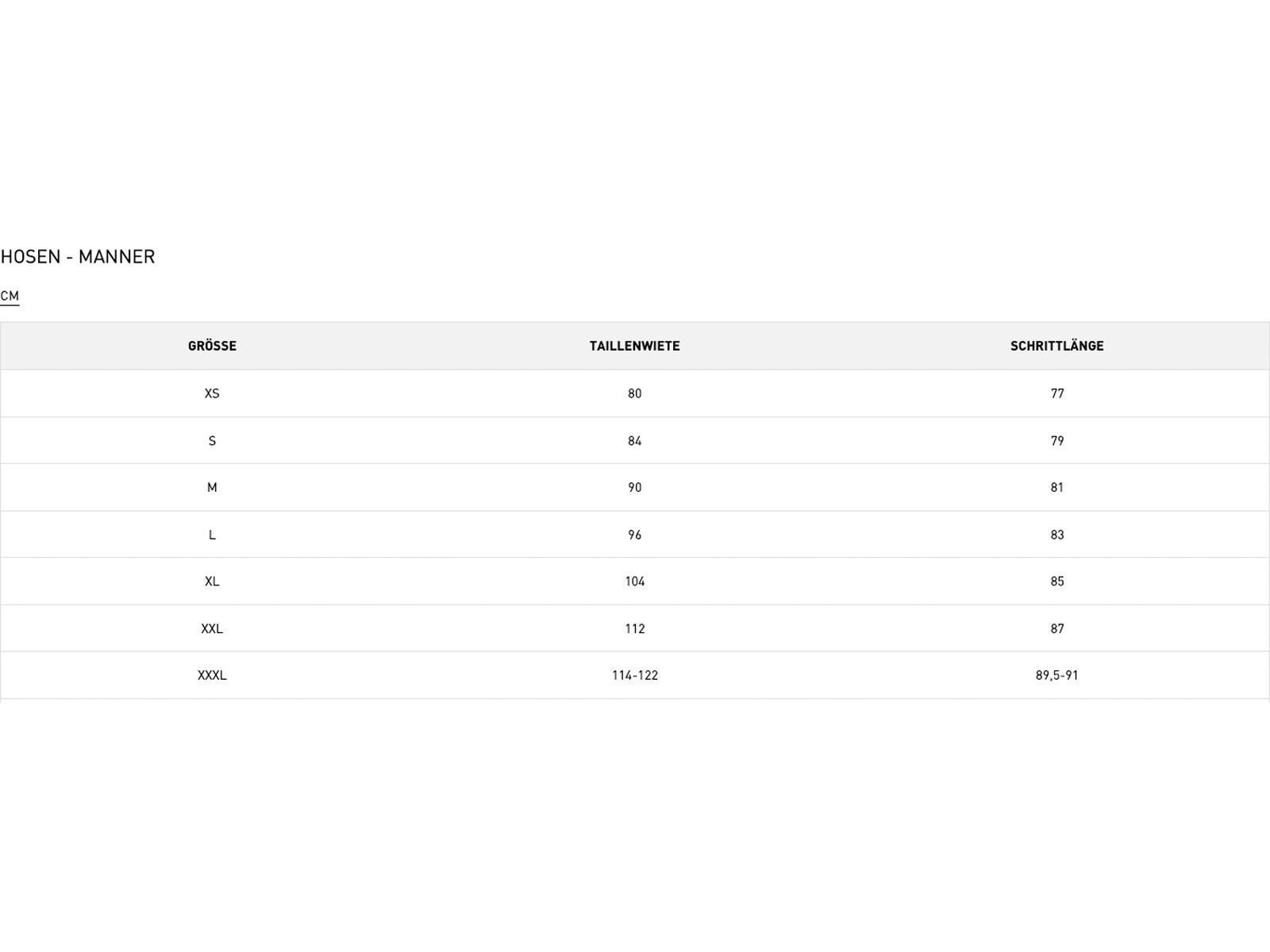Click the HOSEN - MANNER heading
Viewport: 1270px width, 952px height.
(x=78, y=257)
